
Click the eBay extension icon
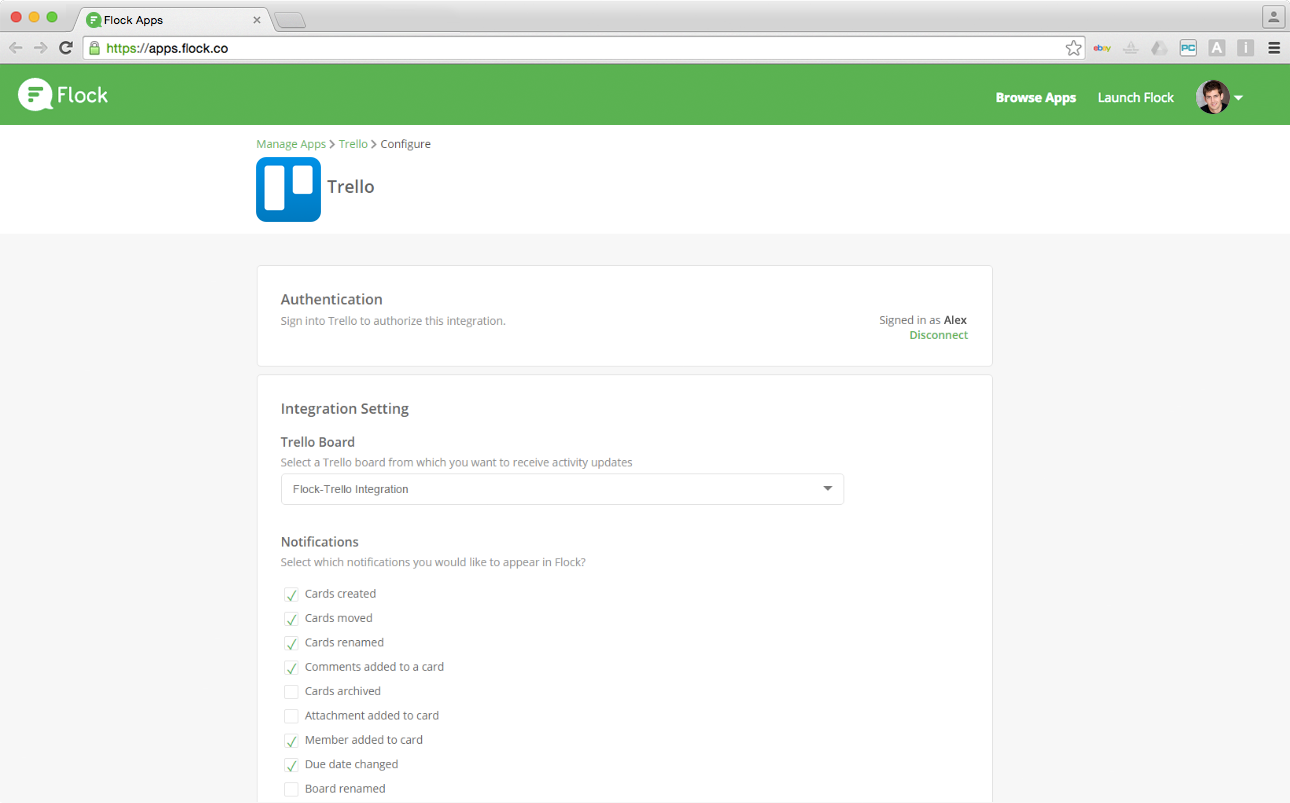(1102, 47)
